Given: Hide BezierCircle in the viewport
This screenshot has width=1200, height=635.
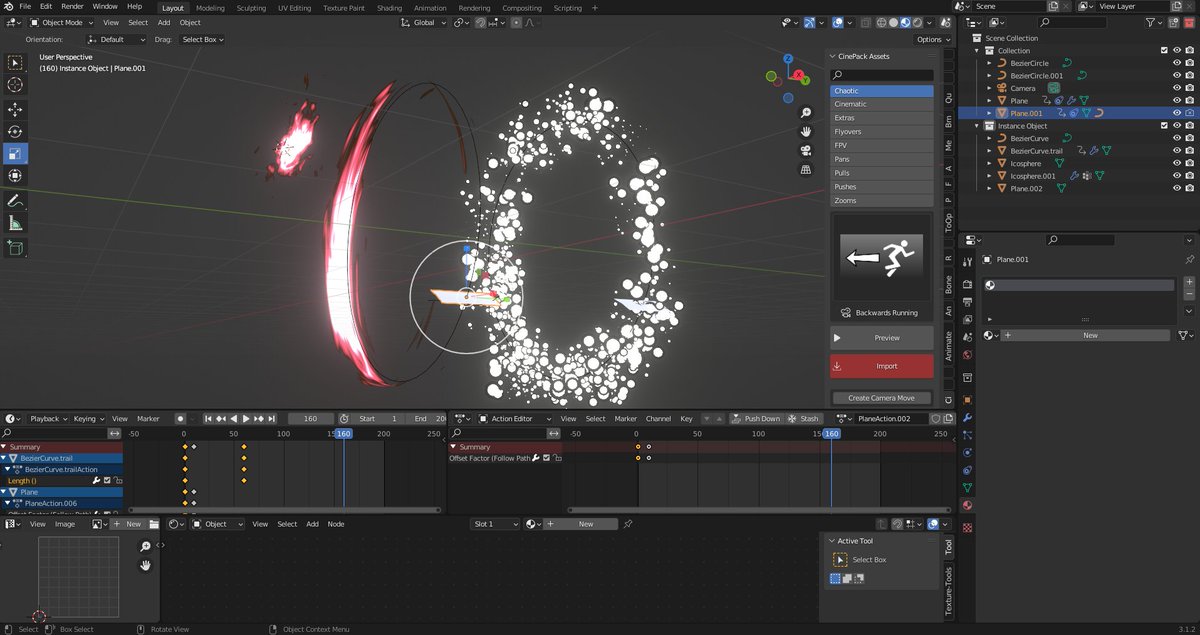Looking at the screenshot, I should pos(1177,63).
